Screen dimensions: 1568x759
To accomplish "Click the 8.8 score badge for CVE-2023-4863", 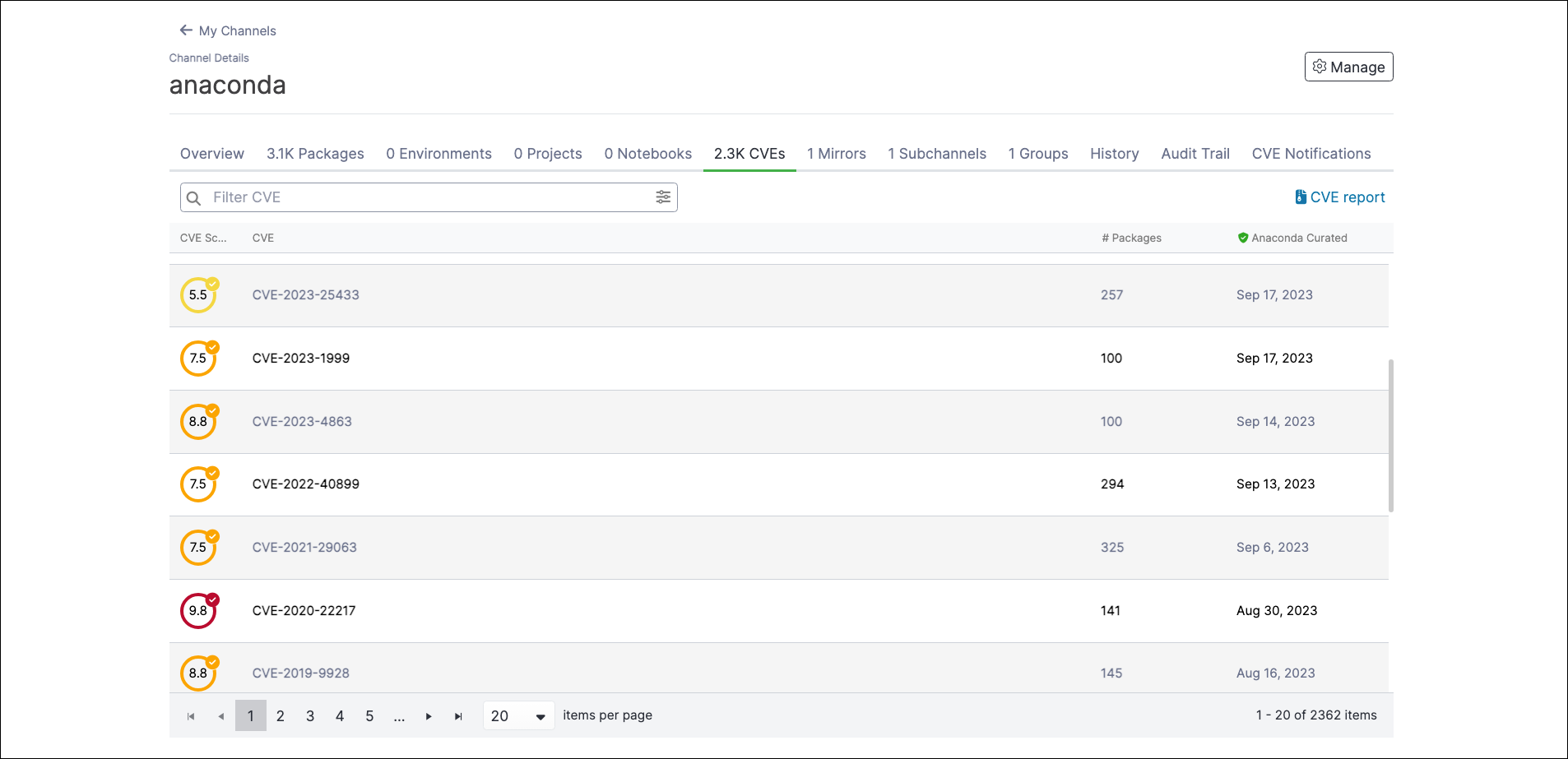I will click(x=199, y=422).
